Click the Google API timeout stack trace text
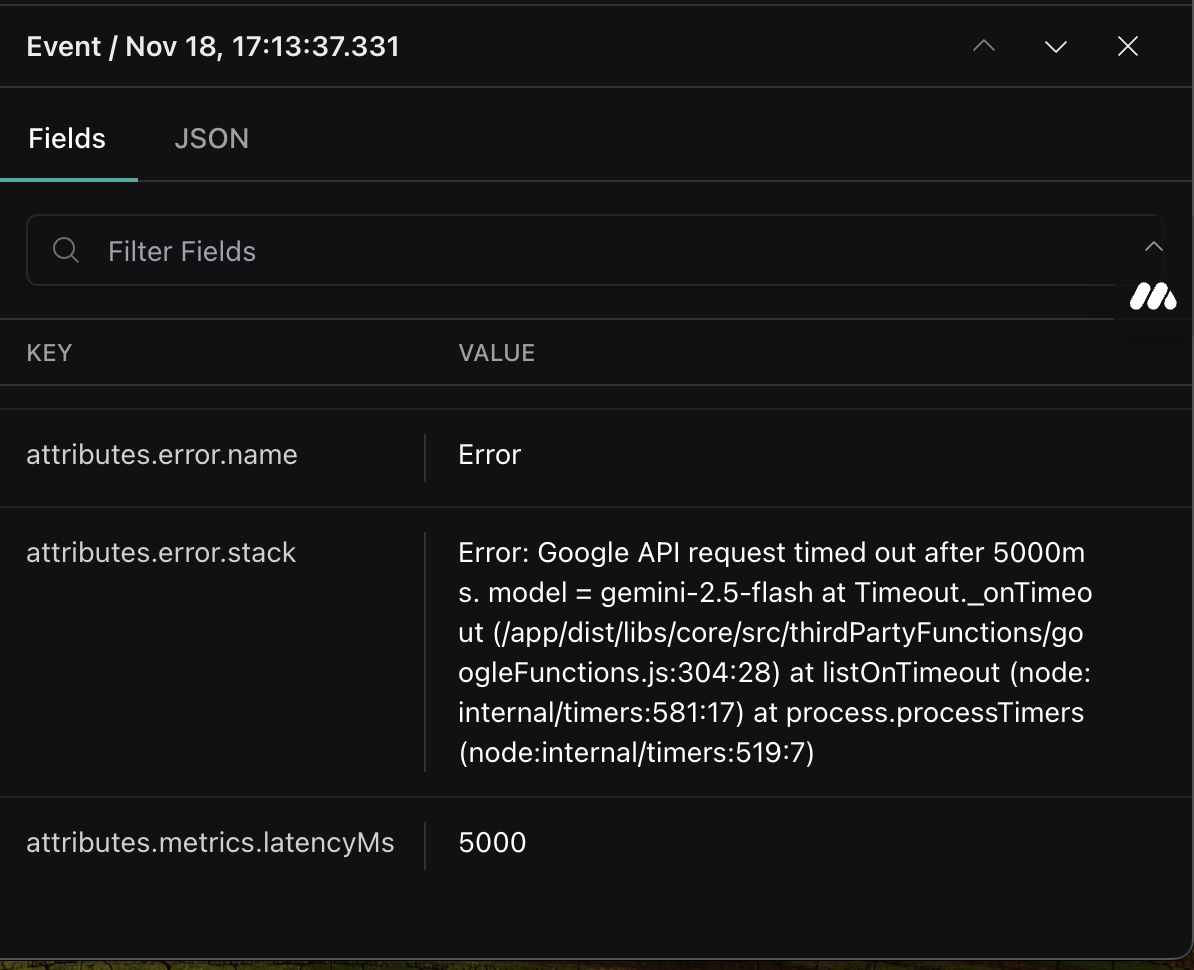The width and height of the screenshot is (1194, 970). pos(772,652)
